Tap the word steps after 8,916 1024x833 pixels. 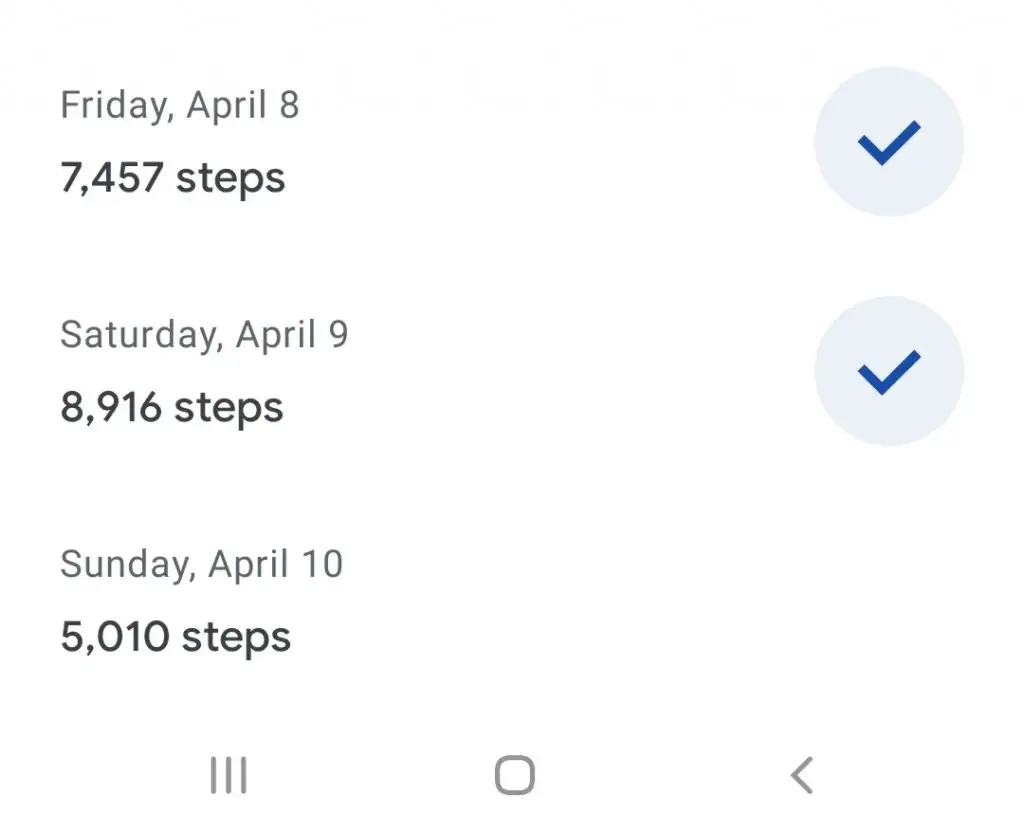pos(229,409)
